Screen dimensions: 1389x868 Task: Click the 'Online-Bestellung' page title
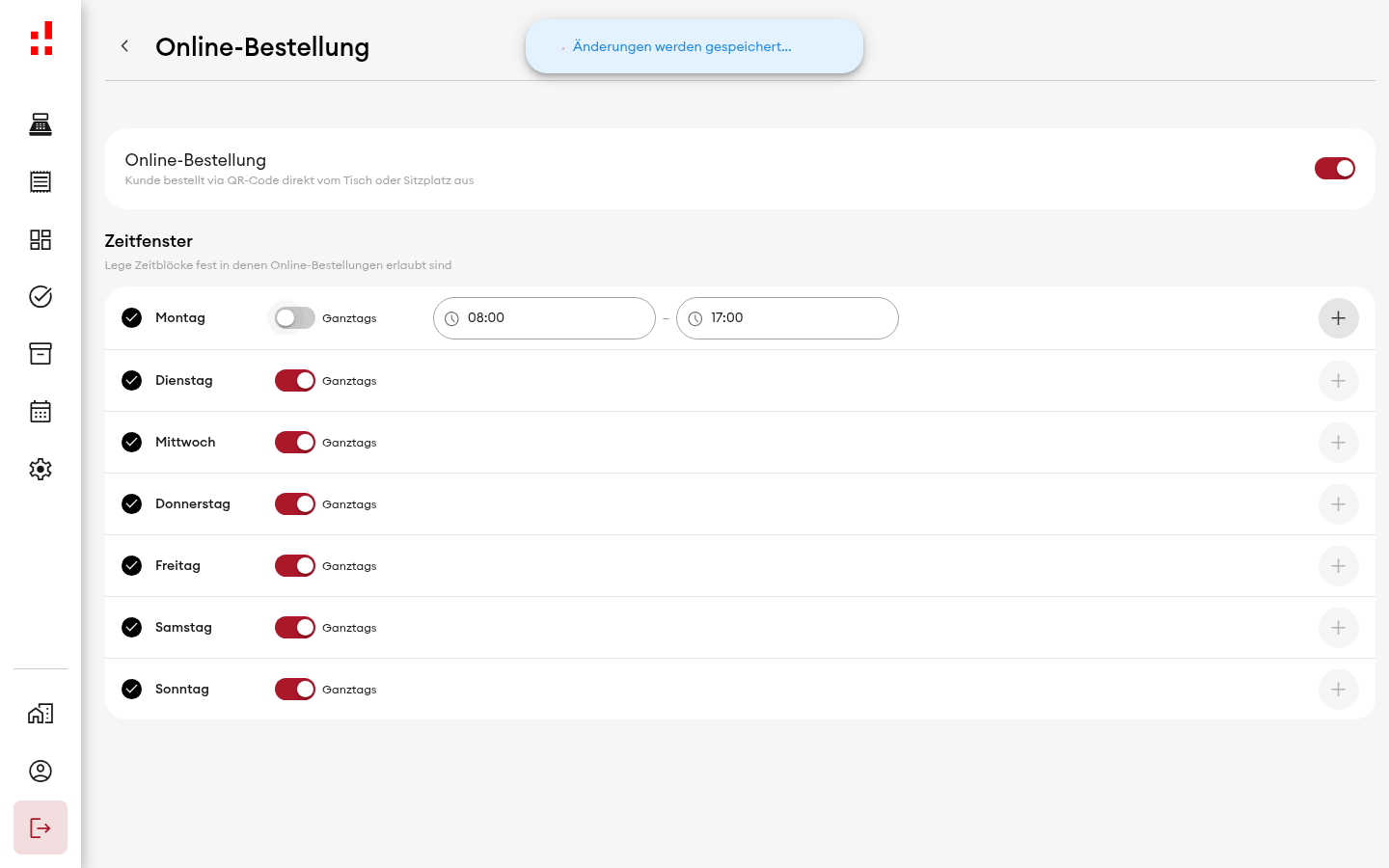tap(262, 47)
